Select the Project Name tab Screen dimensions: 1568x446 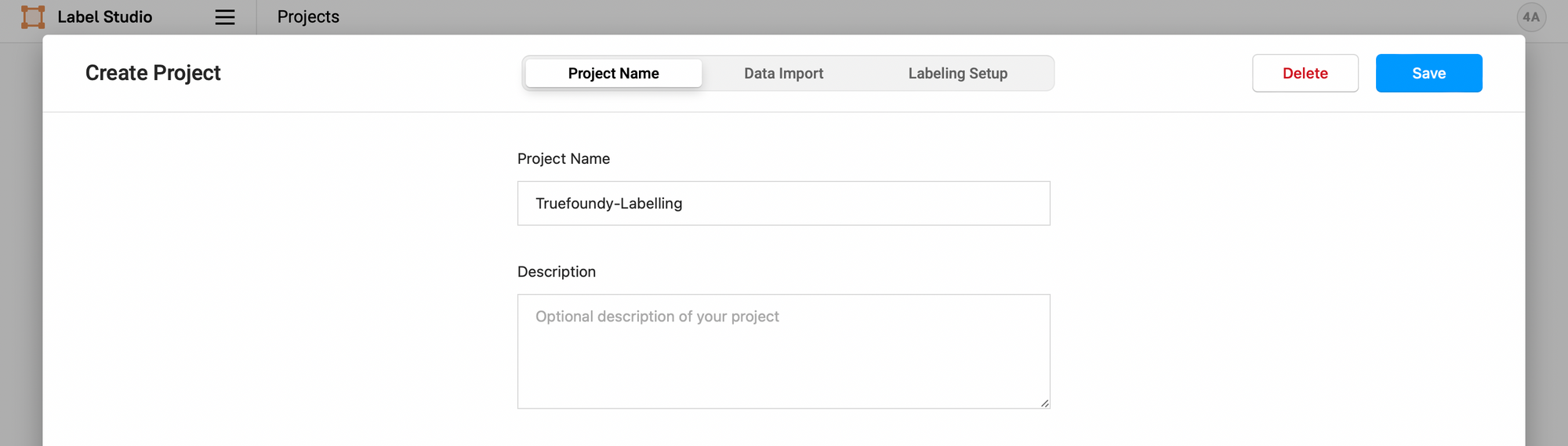(x=613, y=74)
